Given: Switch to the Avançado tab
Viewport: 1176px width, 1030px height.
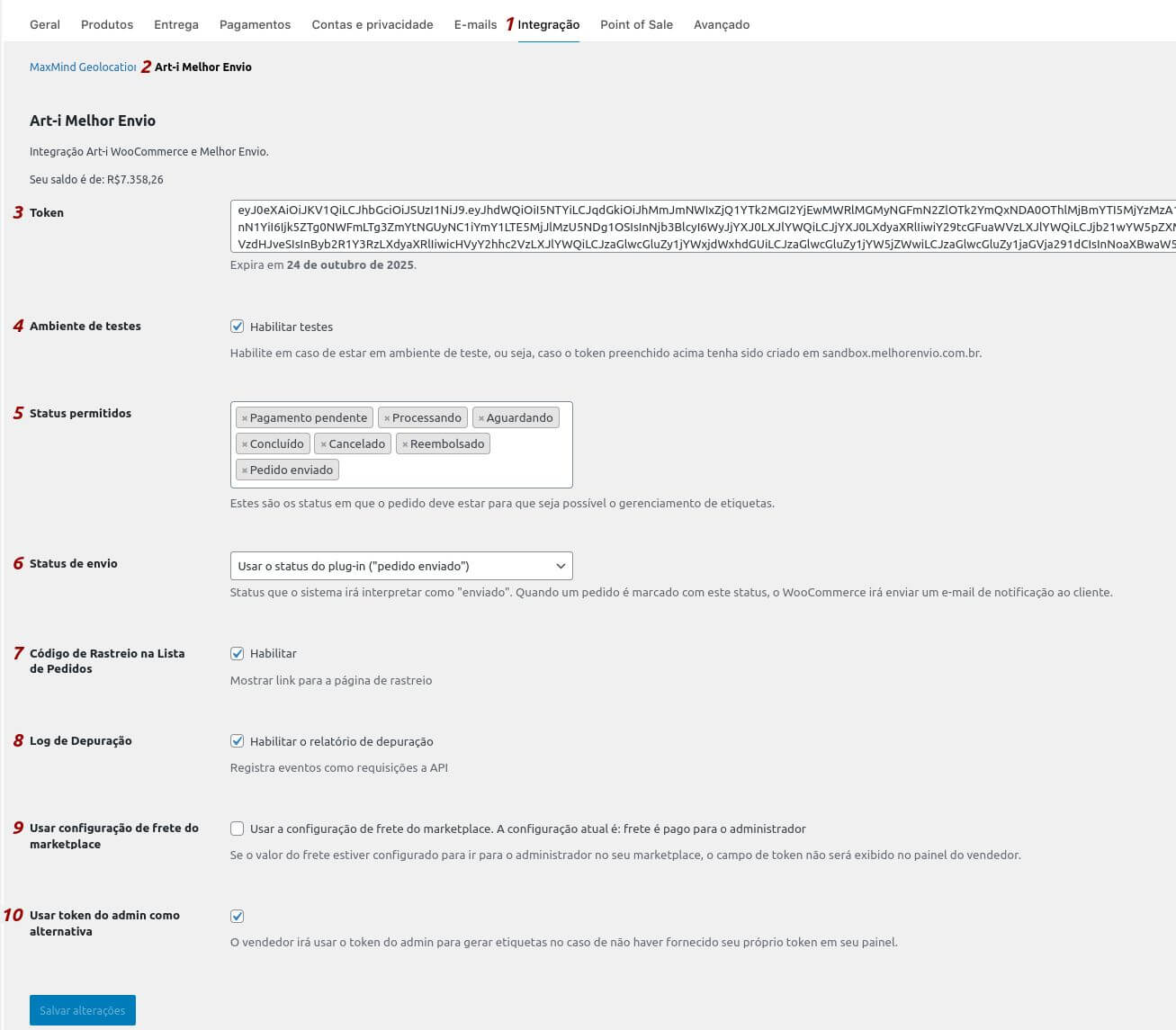Looking at the screenshot, I should pos(721,24).
